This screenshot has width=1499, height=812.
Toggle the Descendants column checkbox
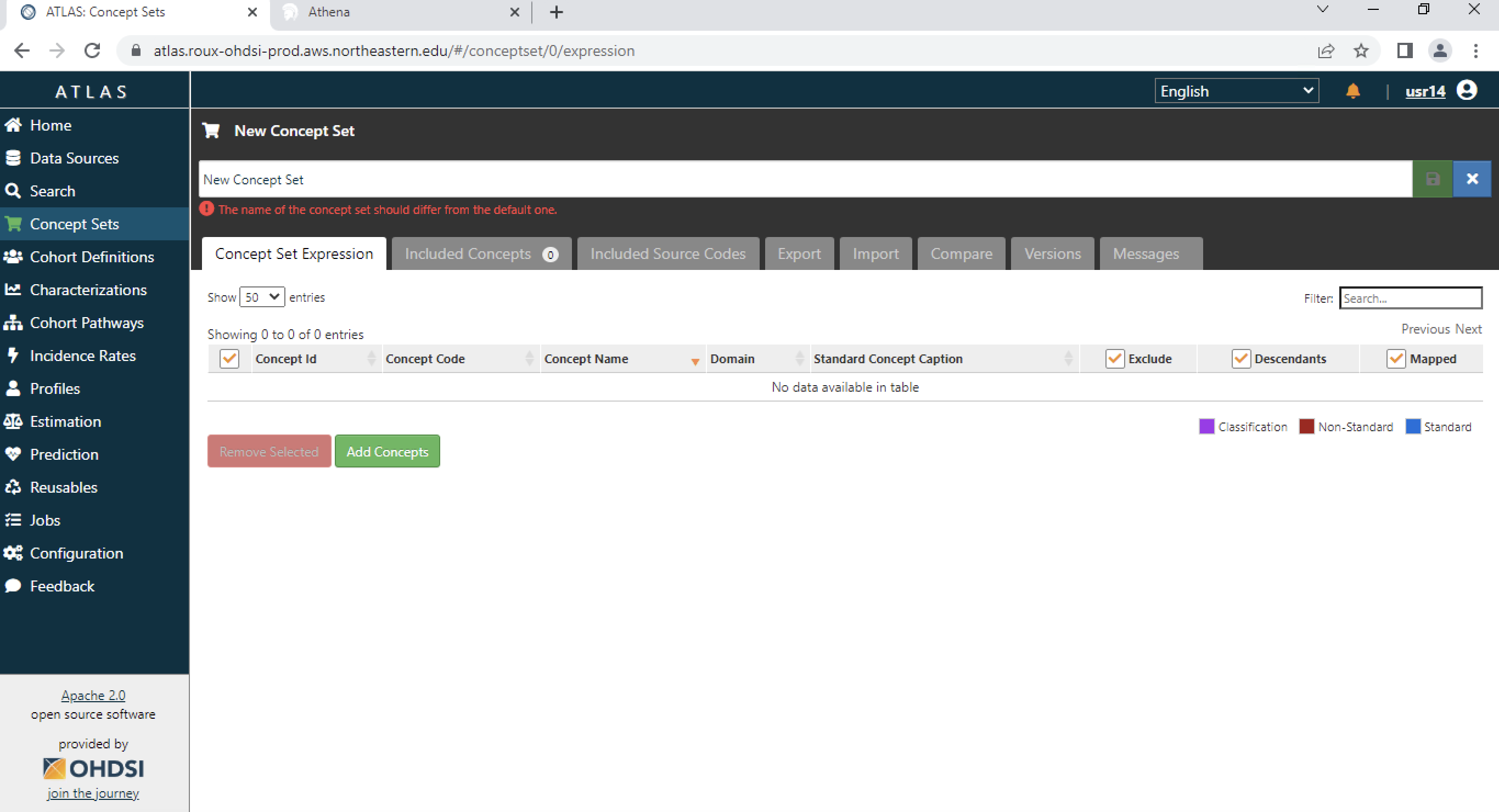pyautogui.click(x=1240, y=359)
